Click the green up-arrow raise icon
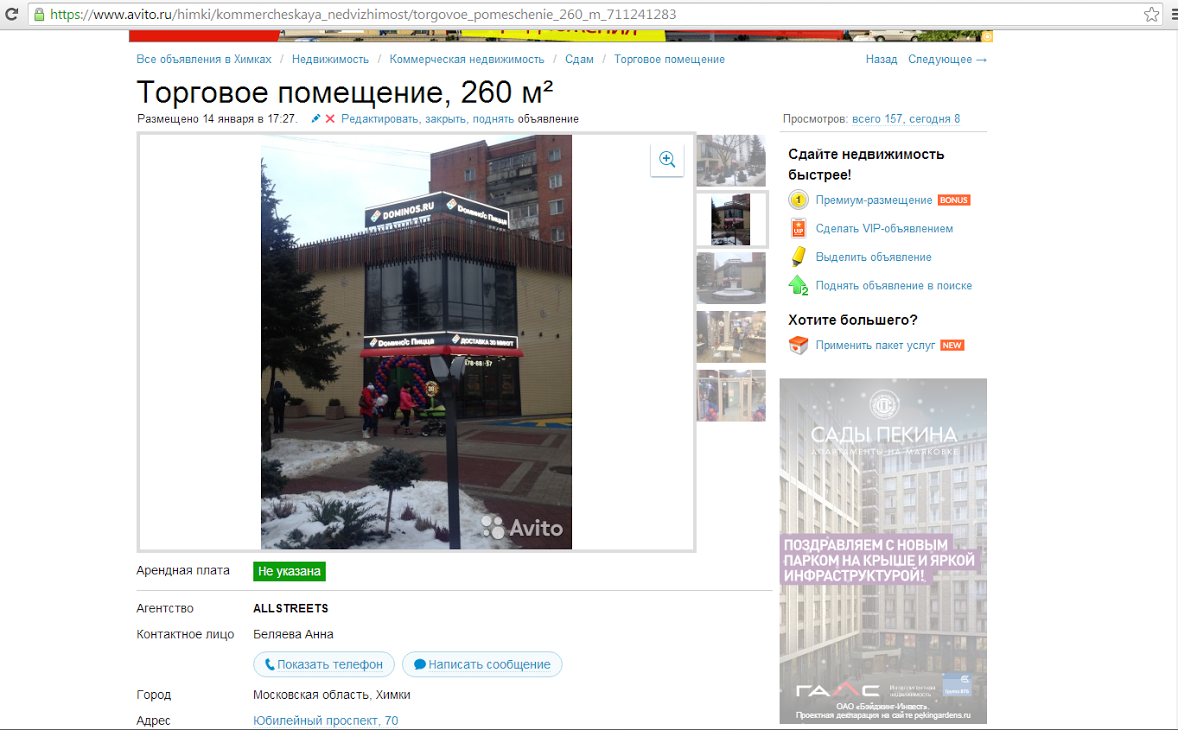Image resolution: width=1178 pixels, height=730 pixels. [798, 285]
